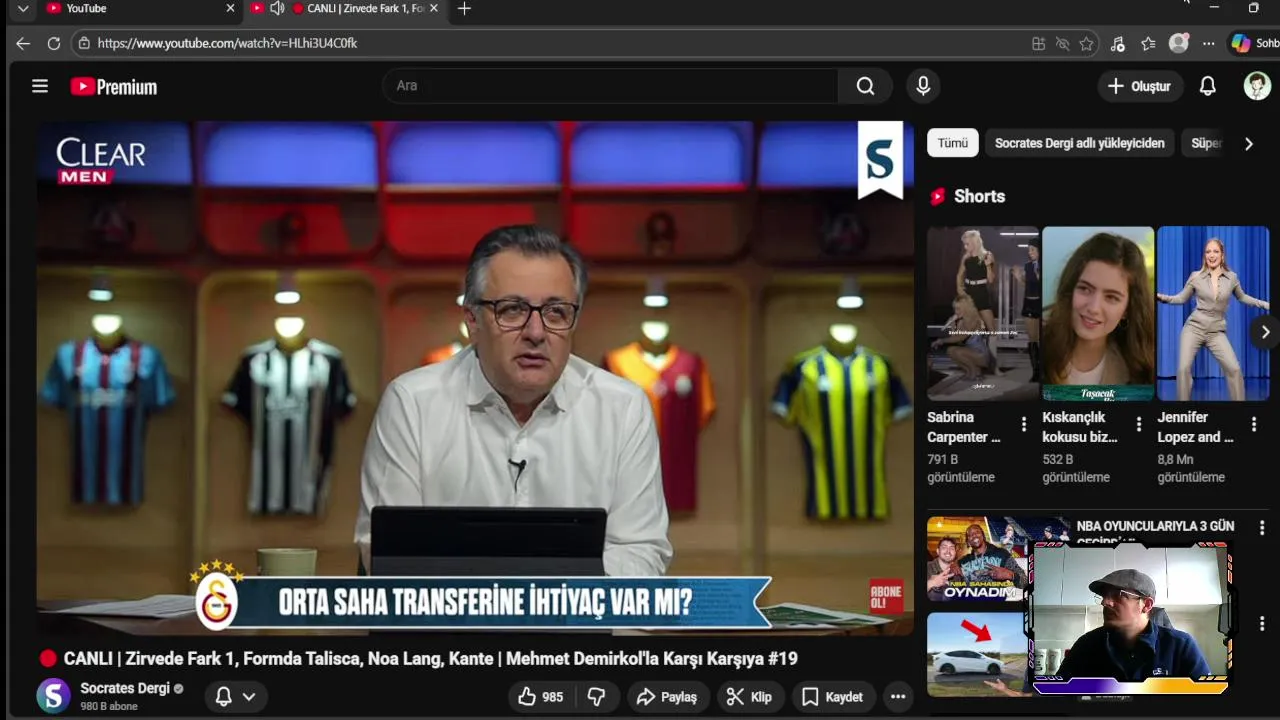1280x720 pixels.
Task: Open white car video thumbnail with red arrow
Action: (978, 654)
